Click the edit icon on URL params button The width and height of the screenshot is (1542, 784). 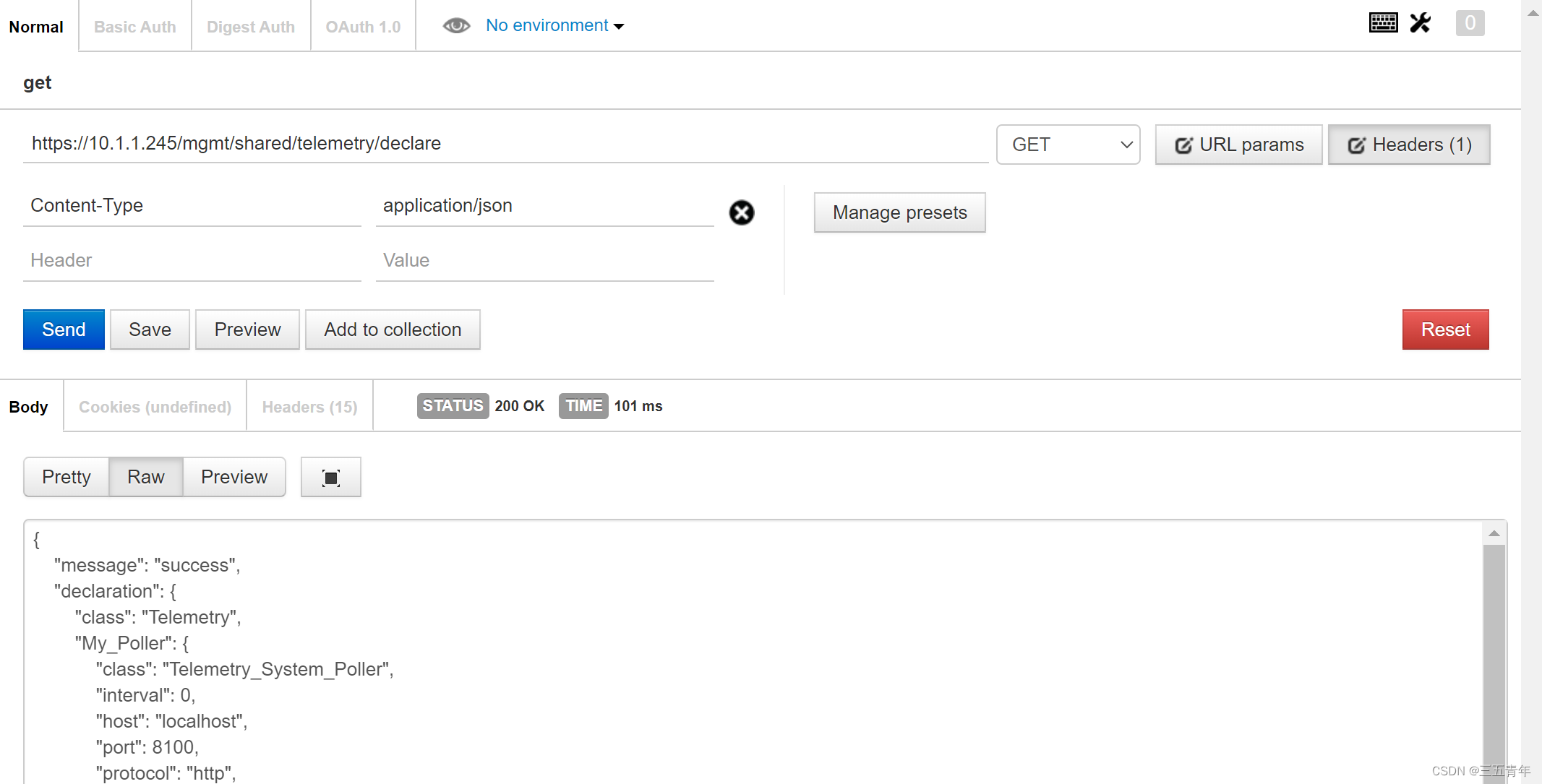[1184, 145]
